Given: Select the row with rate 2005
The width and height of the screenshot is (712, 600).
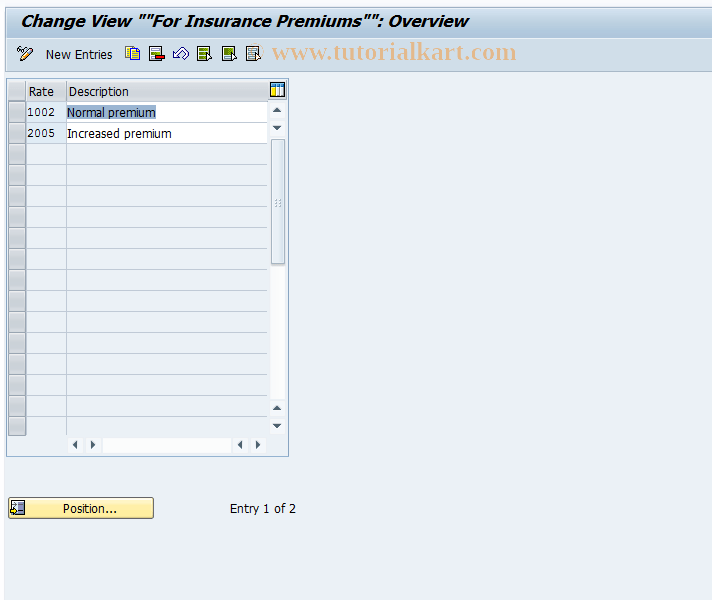Looking at the screenshot, I should pyautogui.click(x=17, y=133).
